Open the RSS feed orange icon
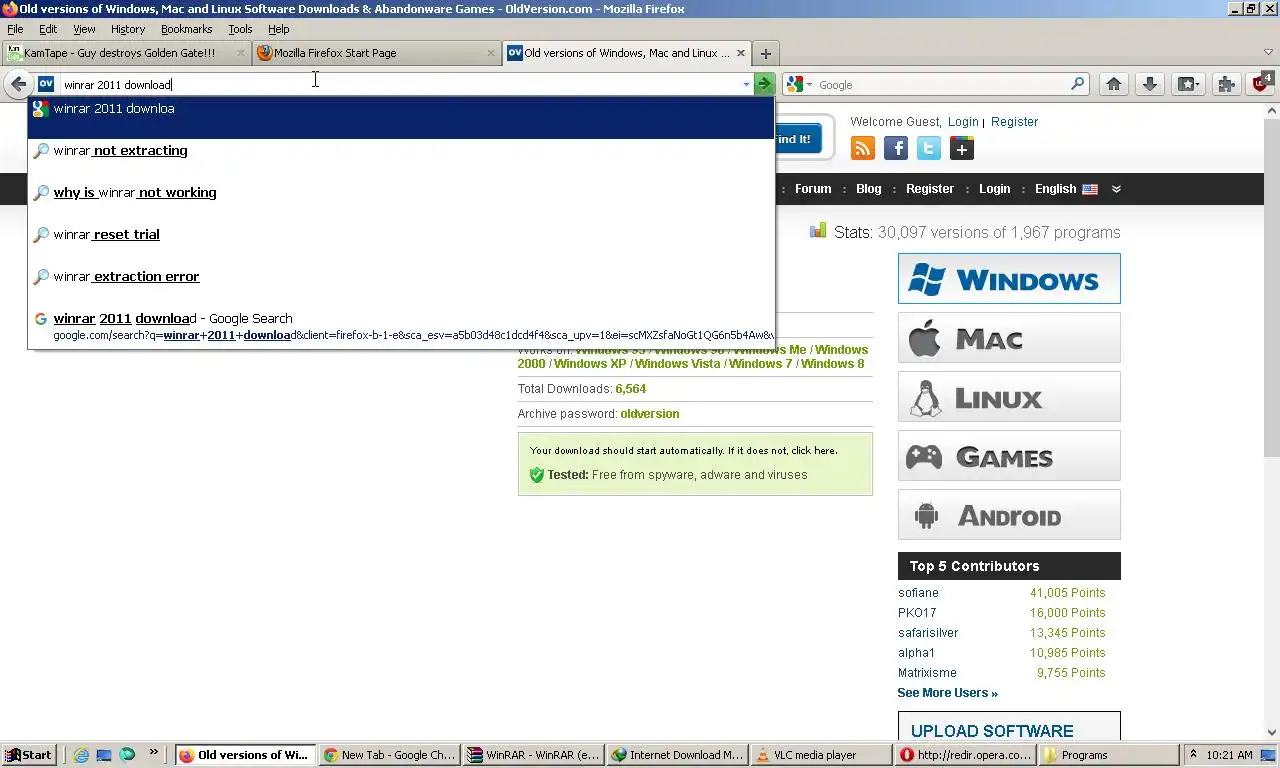The width and height of the screenshot is (1280, 768). click(863, 149)
